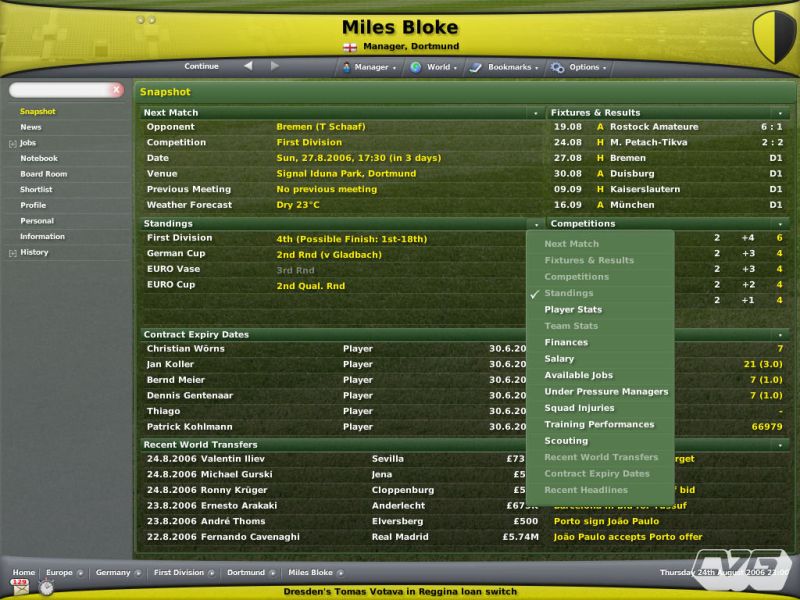800x600 pixels.
Task: Open Board Room in the sidebar
Action: 43,174
